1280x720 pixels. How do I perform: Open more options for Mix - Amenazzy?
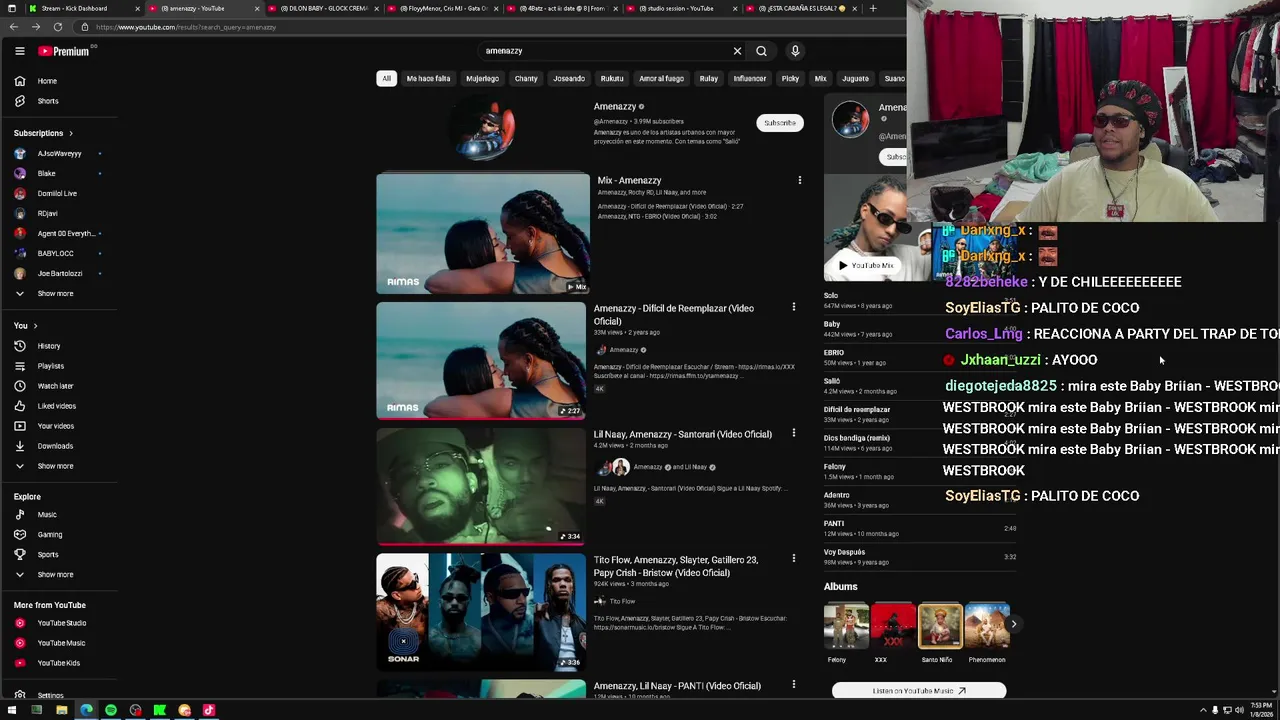799,180
